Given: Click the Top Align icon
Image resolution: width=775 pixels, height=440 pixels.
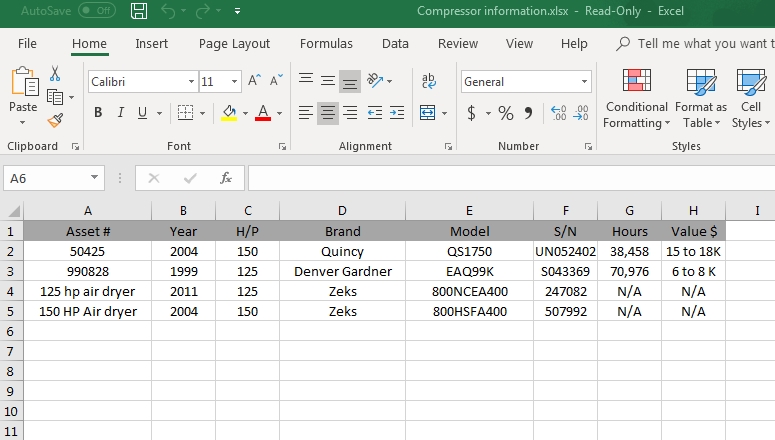Looking at the screenshot, I should point(306,80).
